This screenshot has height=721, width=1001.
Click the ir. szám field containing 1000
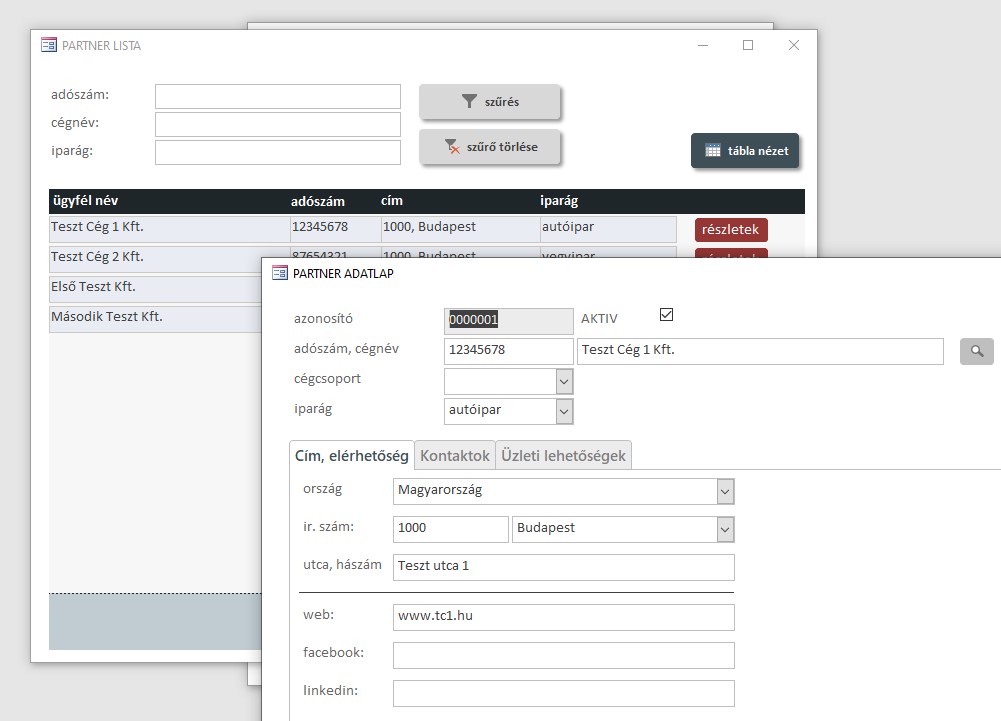pyautogui.click(x=451, y=529)
